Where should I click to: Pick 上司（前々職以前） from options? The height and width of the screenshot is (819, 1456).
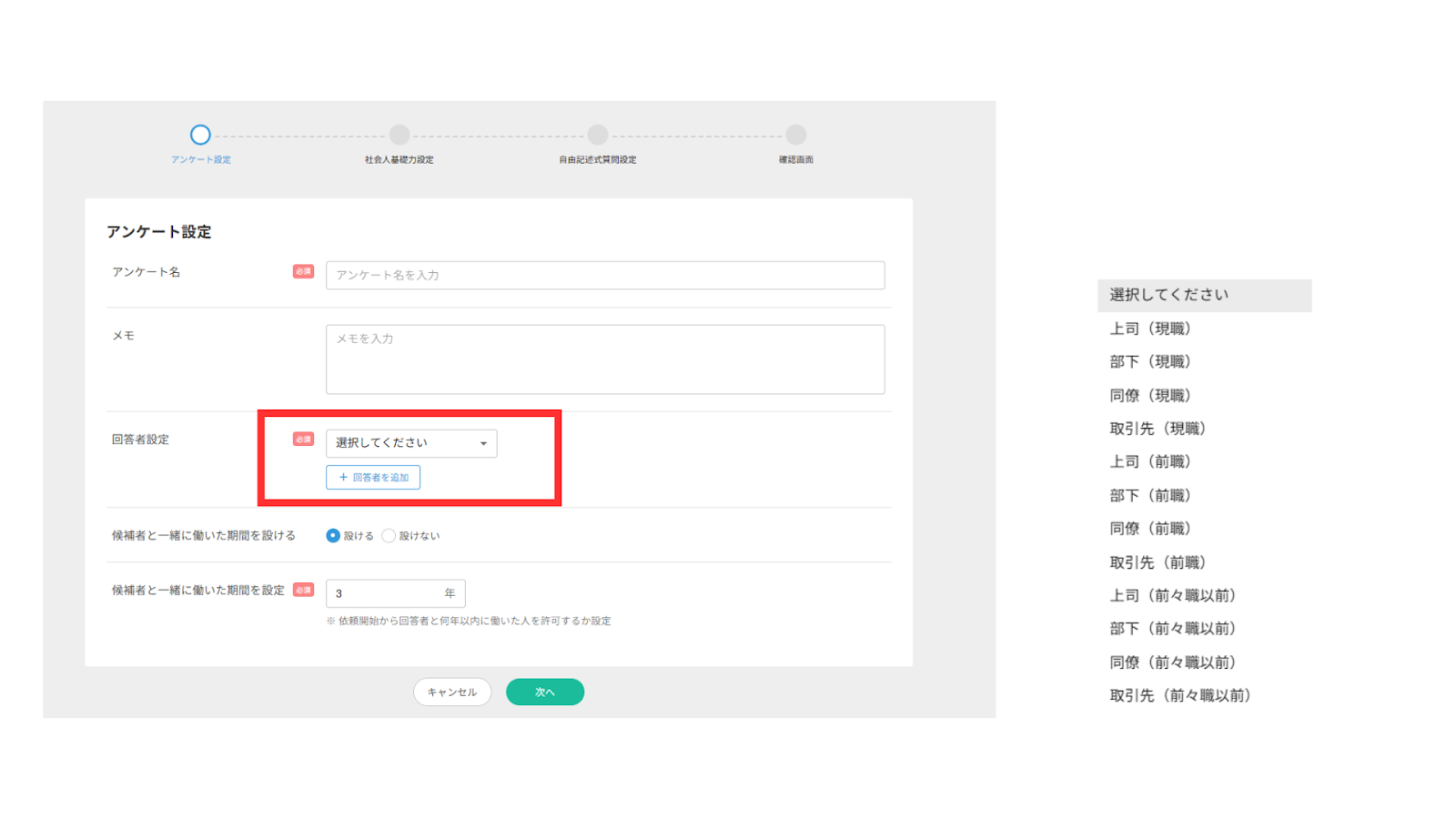(1172, 596)
